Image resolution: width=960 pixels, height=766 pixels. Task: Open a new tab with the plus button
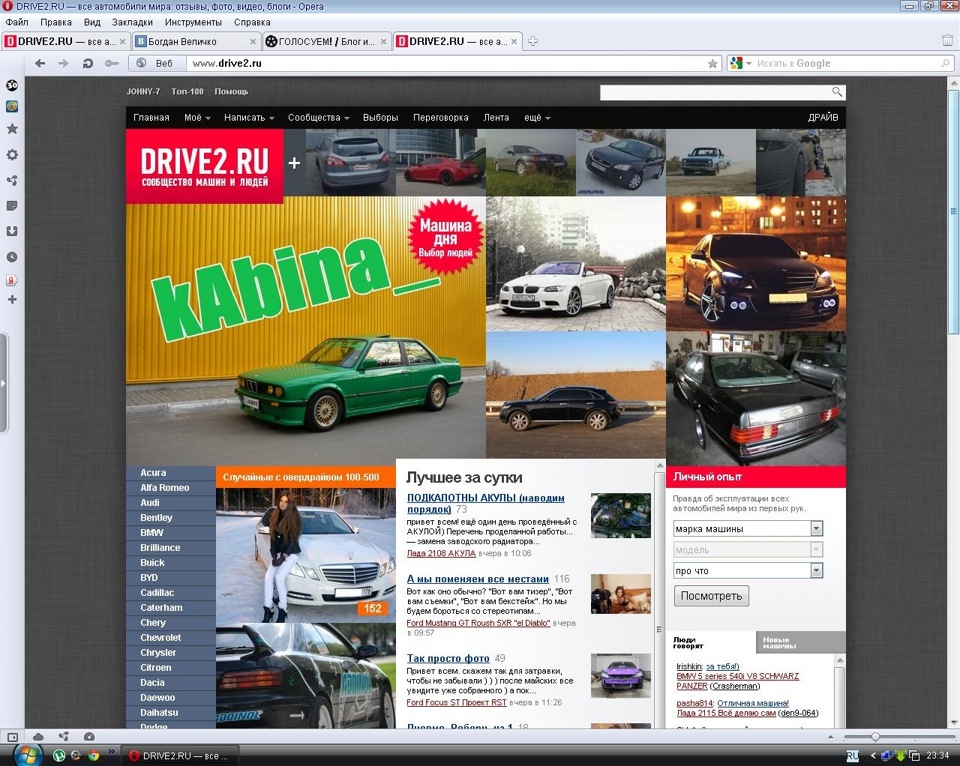pyautogui.click(x=533, y=41)
